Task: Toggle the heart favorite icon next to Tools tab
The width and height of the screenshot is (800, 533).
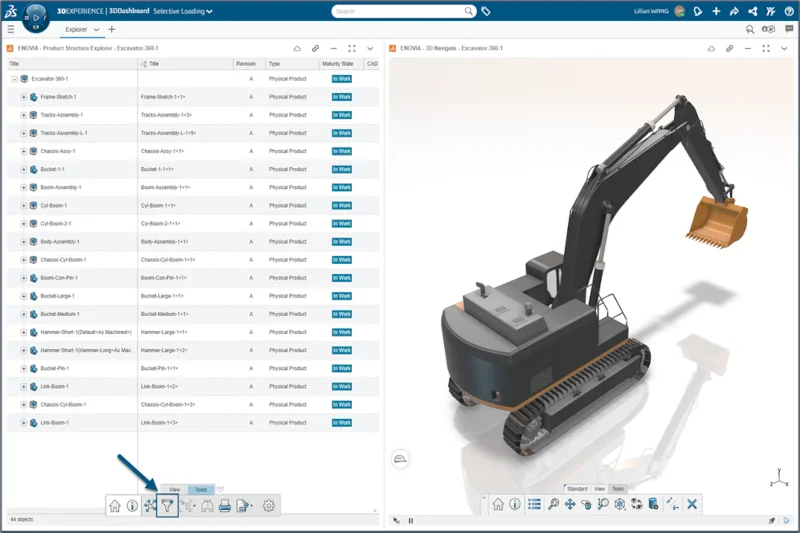Action: (221, 489)
